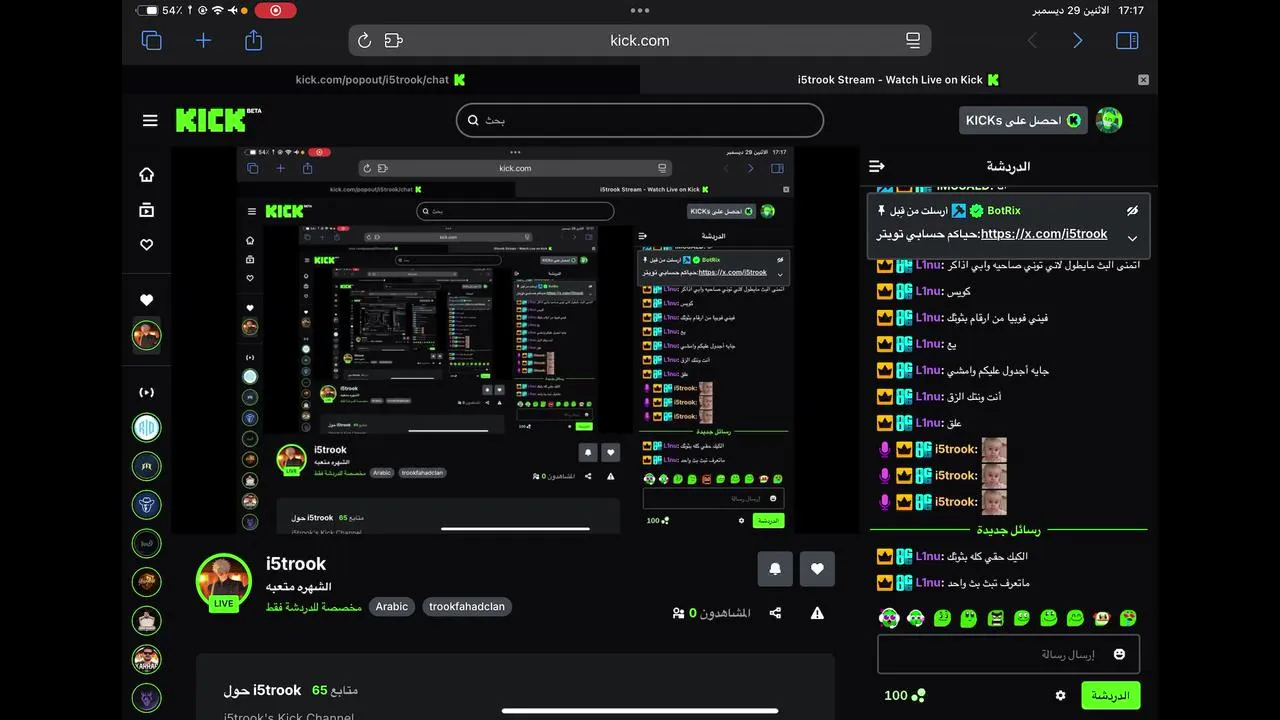Go back using Safari arrow
This screenshot has height=720, width=1280.
1033,40
